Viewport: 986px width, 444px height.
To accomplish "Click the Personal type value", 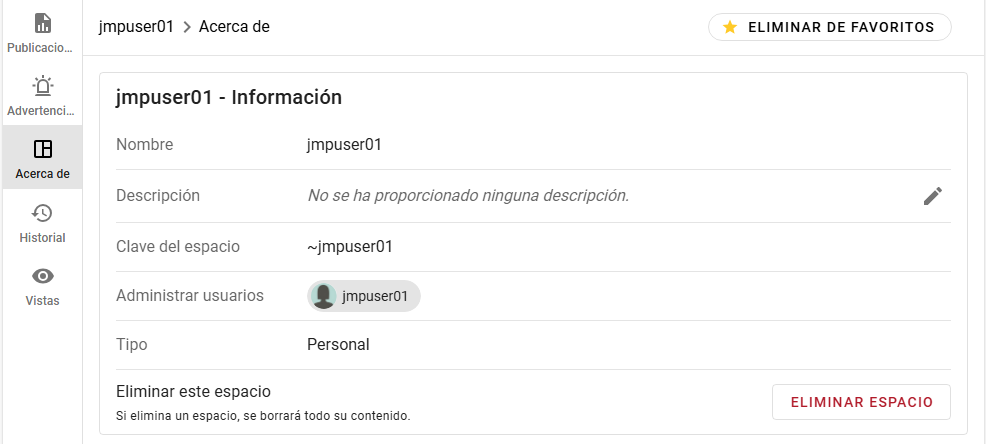I will (338, 345).
